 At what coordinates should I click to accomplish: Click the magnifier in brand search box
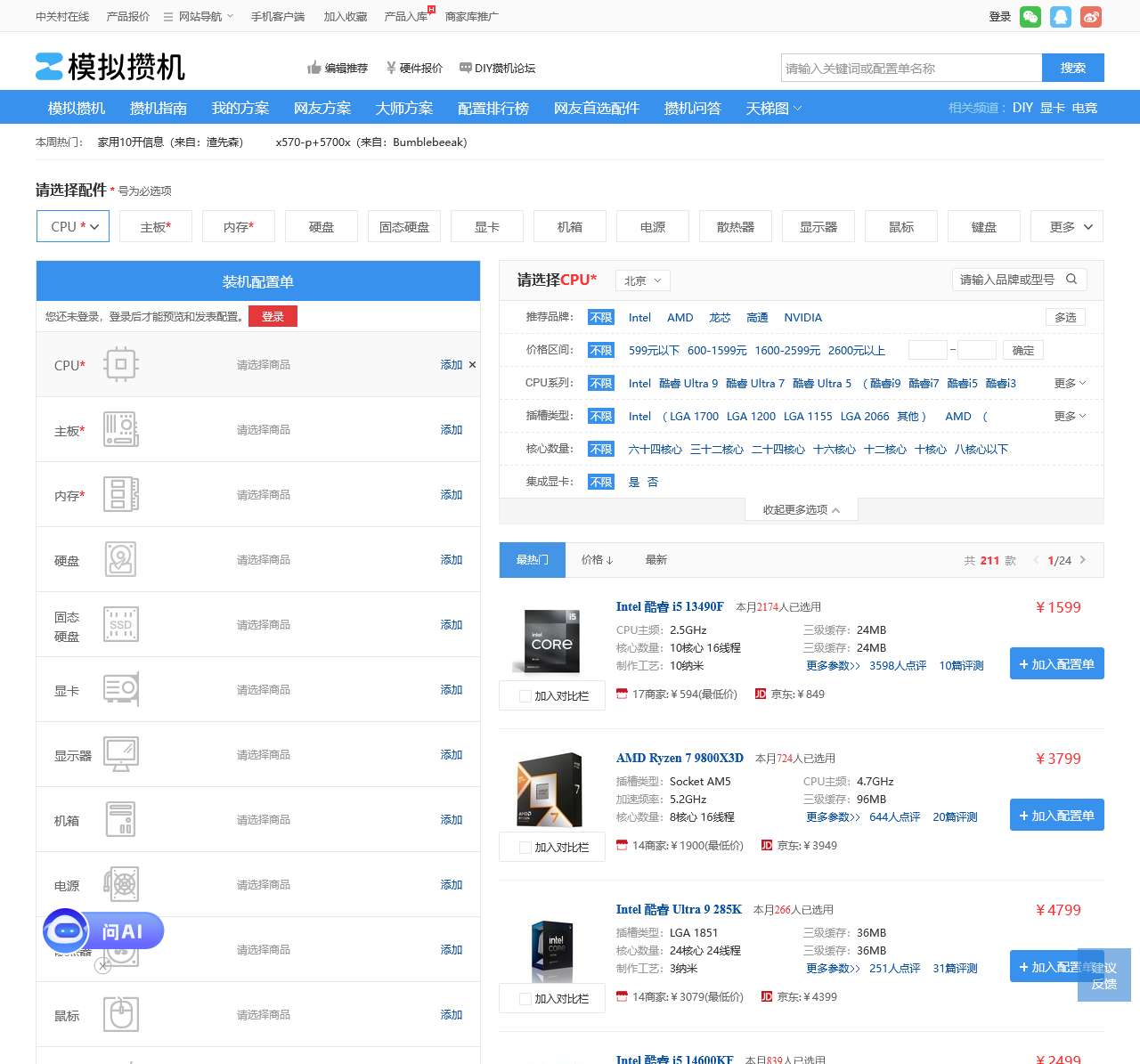1071,280
